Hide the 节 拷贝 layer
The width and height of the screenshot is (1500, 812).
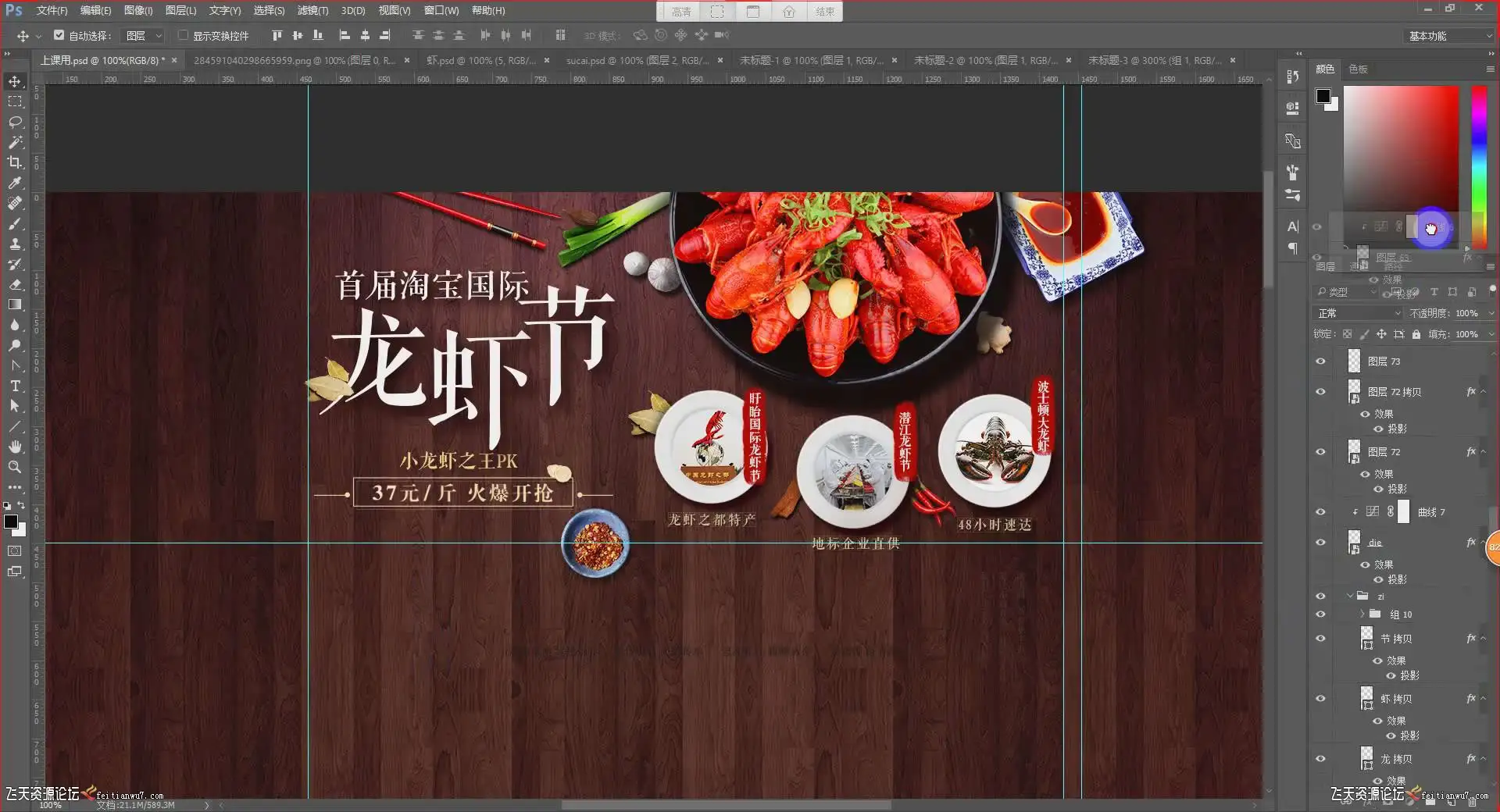1321,639
